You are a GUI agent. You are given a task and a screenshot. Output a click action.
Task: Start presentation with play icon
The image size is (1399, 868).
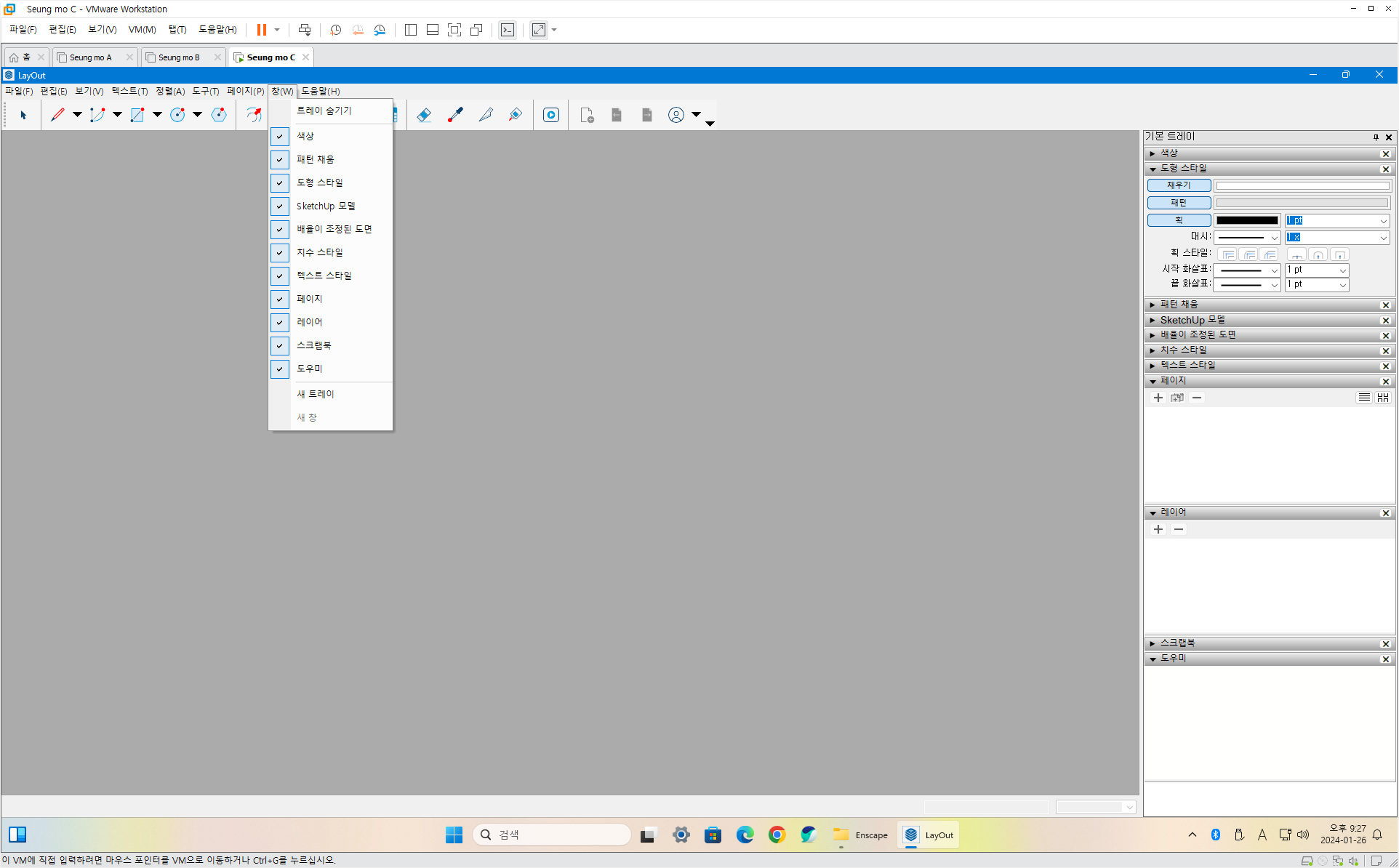(x=551, y=115)
